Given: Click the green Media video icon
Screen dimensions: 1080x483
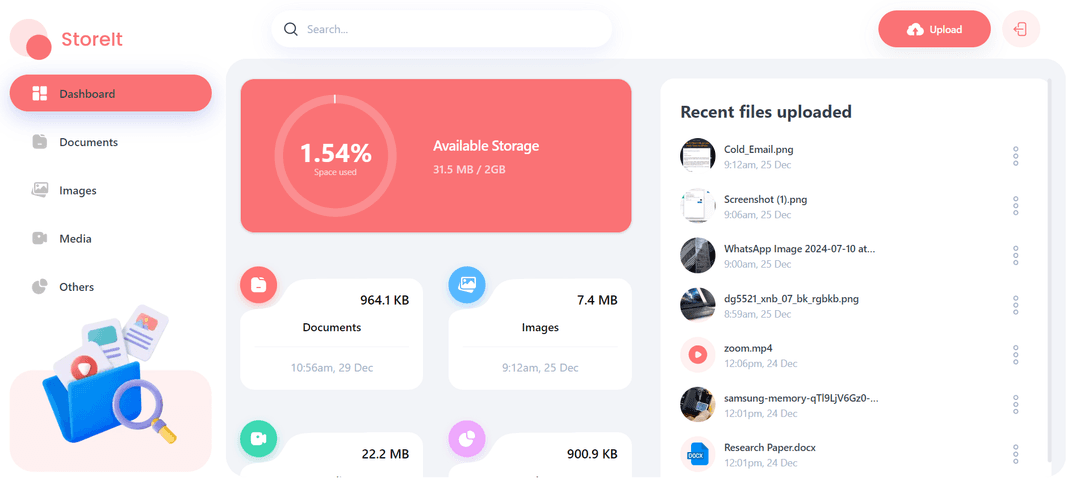Looking at the screenshot, I should (259, 438).
